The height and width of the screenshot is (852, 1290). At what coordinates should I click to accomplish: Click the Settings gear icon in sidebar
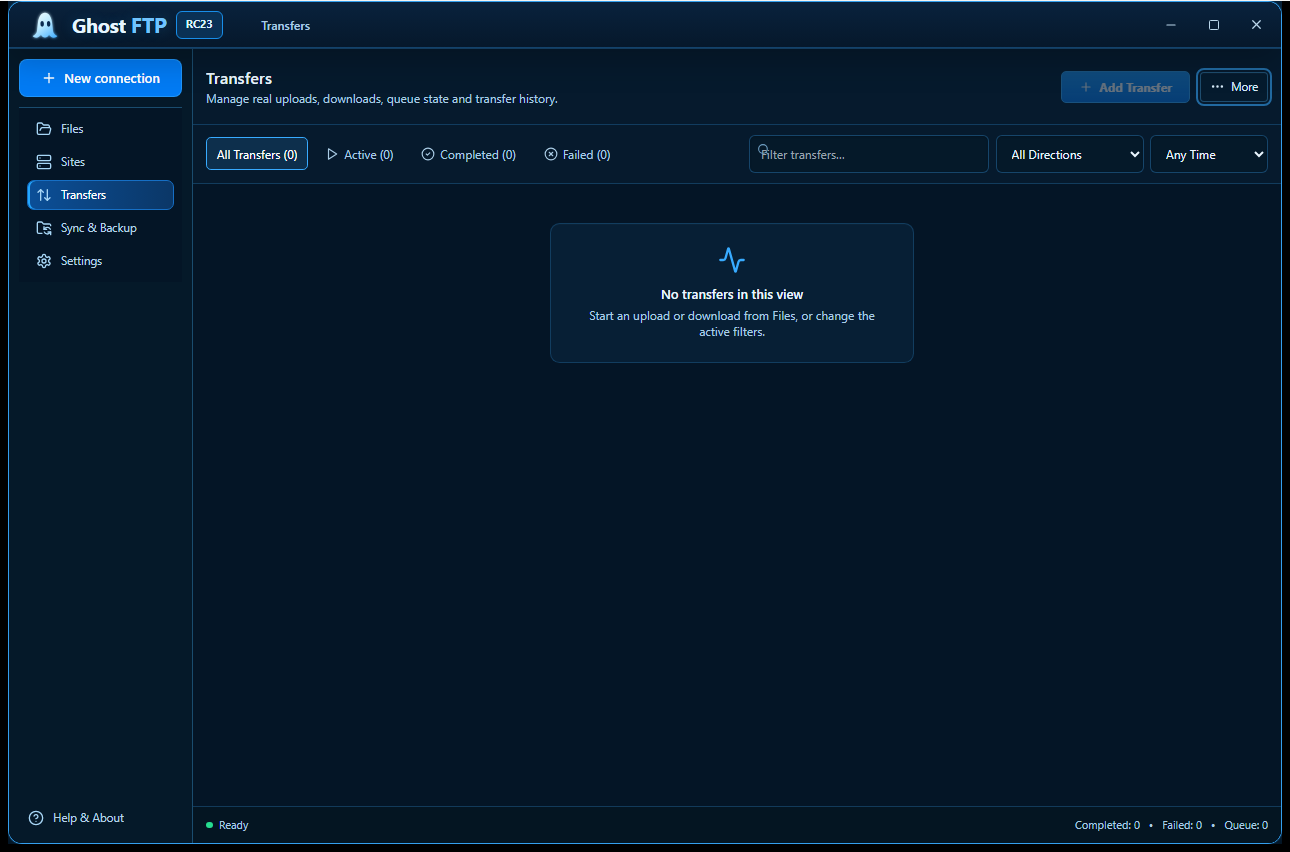(44, 261)
